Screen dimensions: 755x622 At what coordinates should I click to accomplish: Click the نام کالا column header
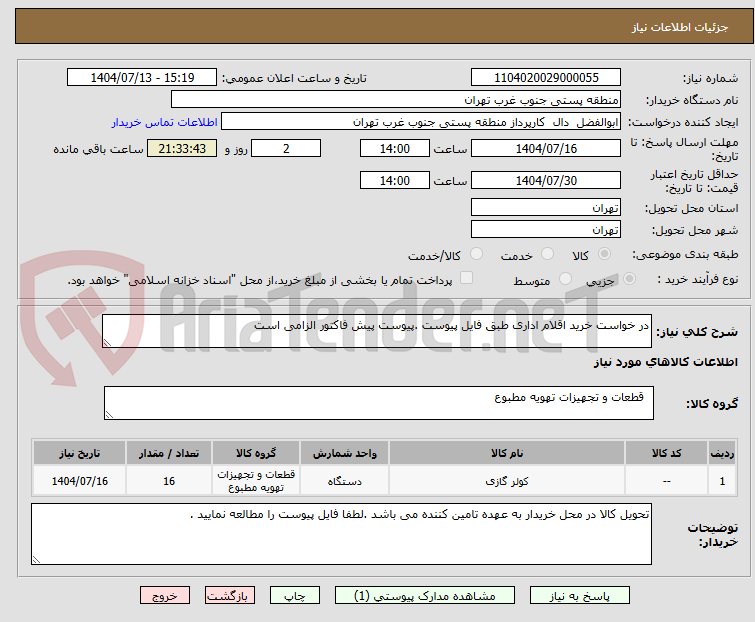pyautogui.click(x=507, y=453)
